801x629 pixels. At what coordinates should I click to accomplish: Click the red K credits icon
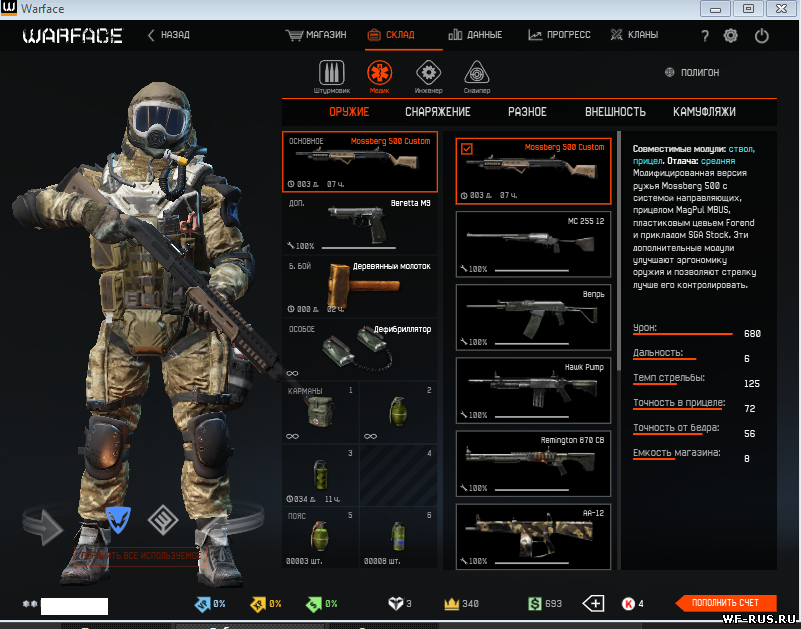pyautogui.click(x=628, y=604)
